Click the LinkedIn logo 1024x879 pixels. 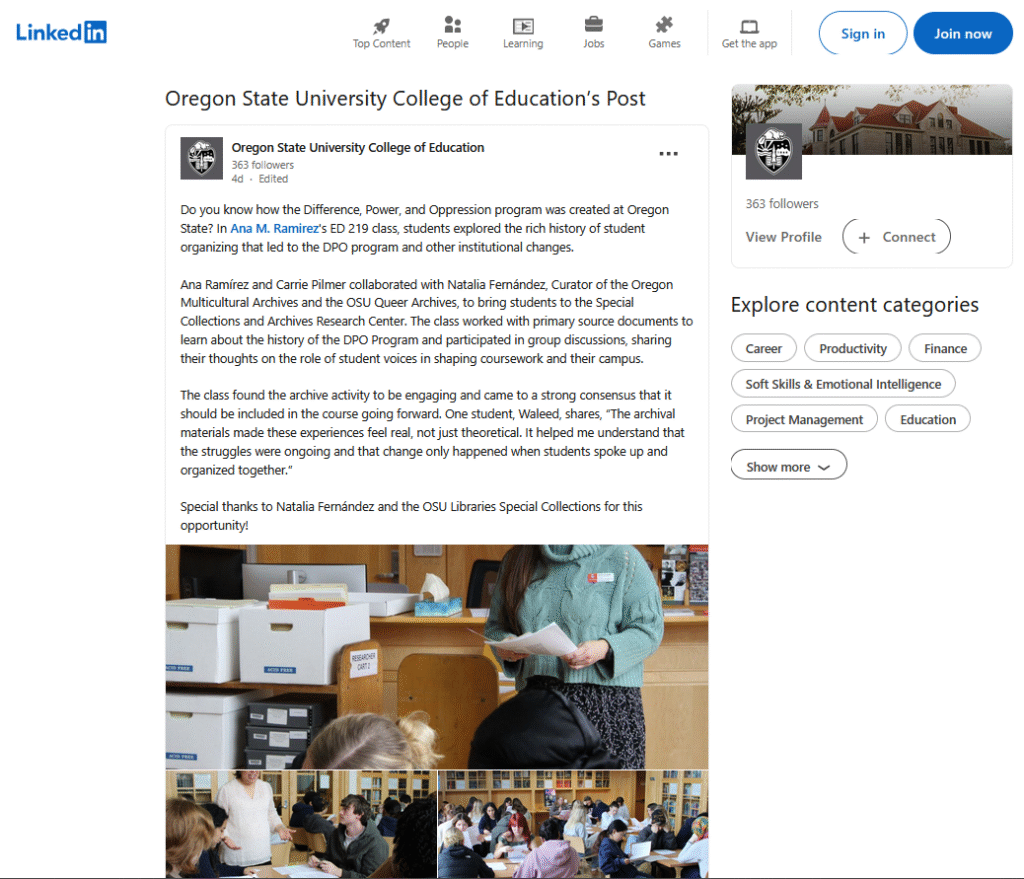pos(61,32)
